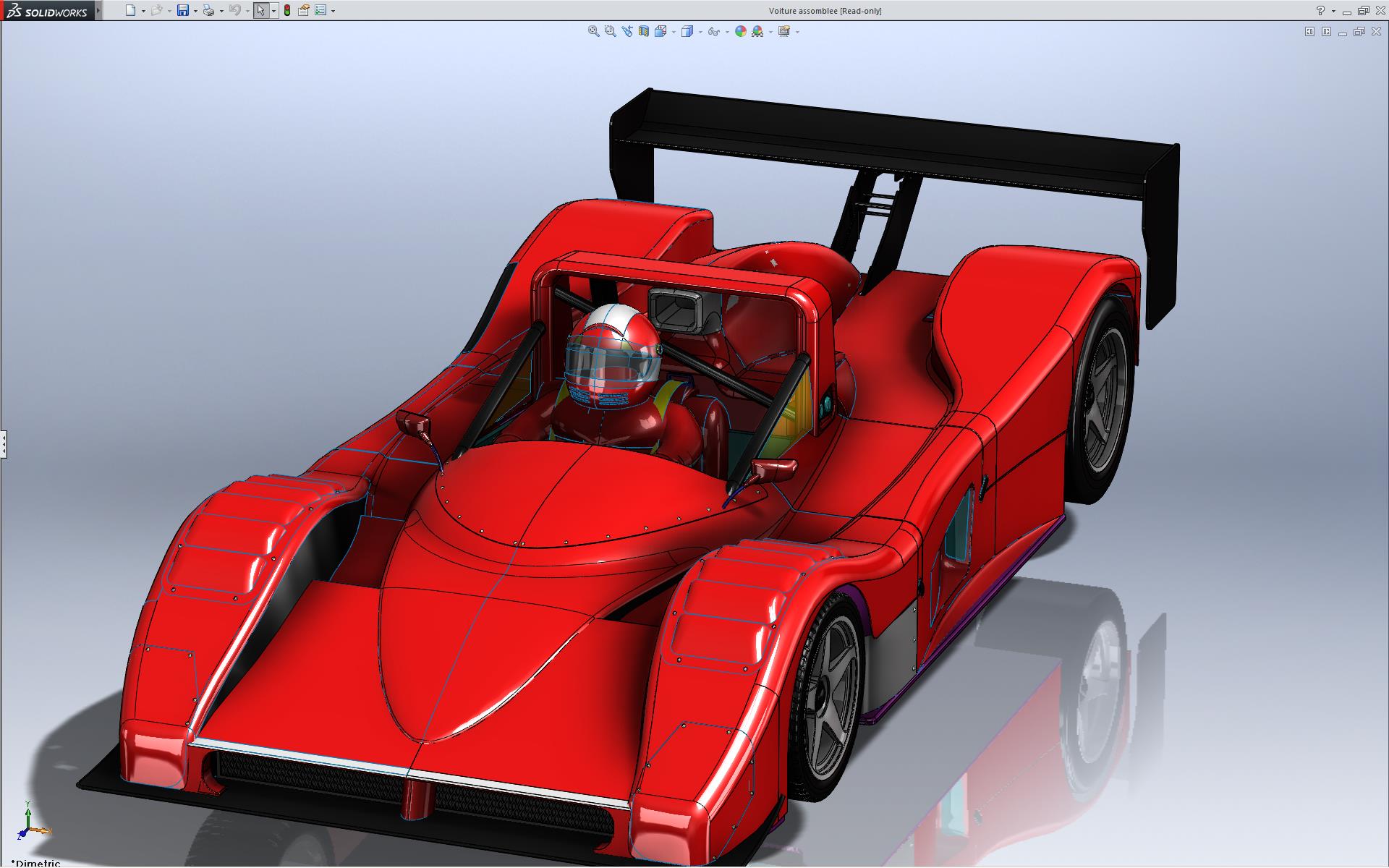Screen dimensions: 1389x868
Task: Expand the SolidWorks menu flyout arrow
Action: (x=98, y=10)
